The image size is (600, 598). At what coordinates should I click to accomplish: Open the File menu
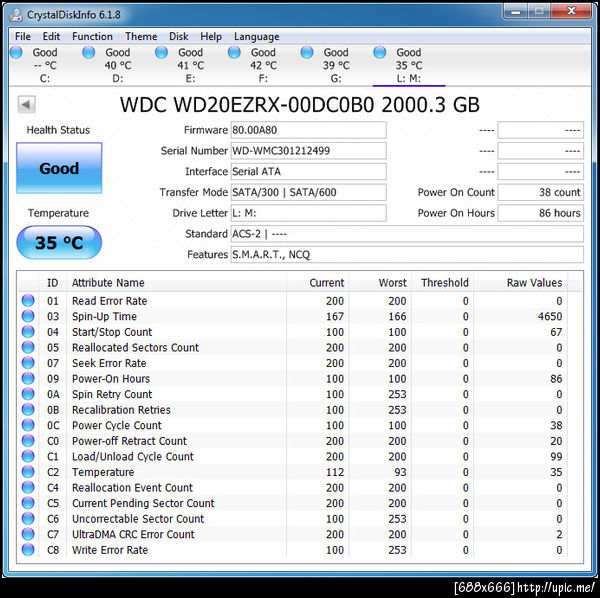coord(23,36)
